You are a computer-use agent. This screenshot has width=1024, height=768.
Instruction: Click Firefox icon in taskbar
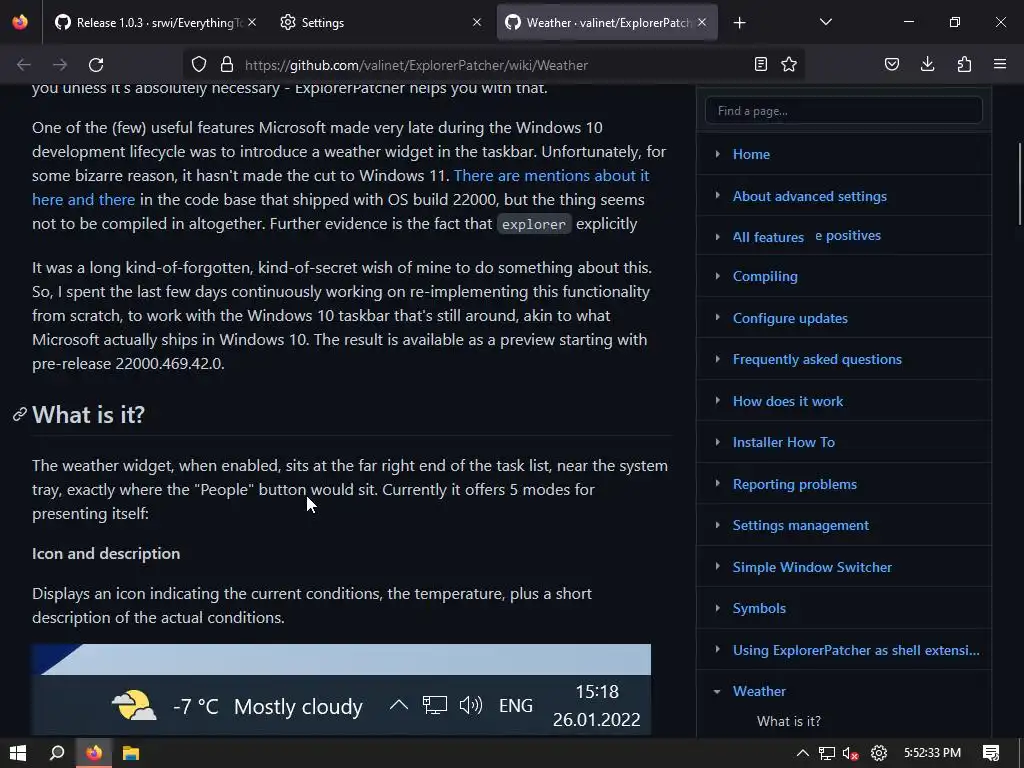point(94,753)
